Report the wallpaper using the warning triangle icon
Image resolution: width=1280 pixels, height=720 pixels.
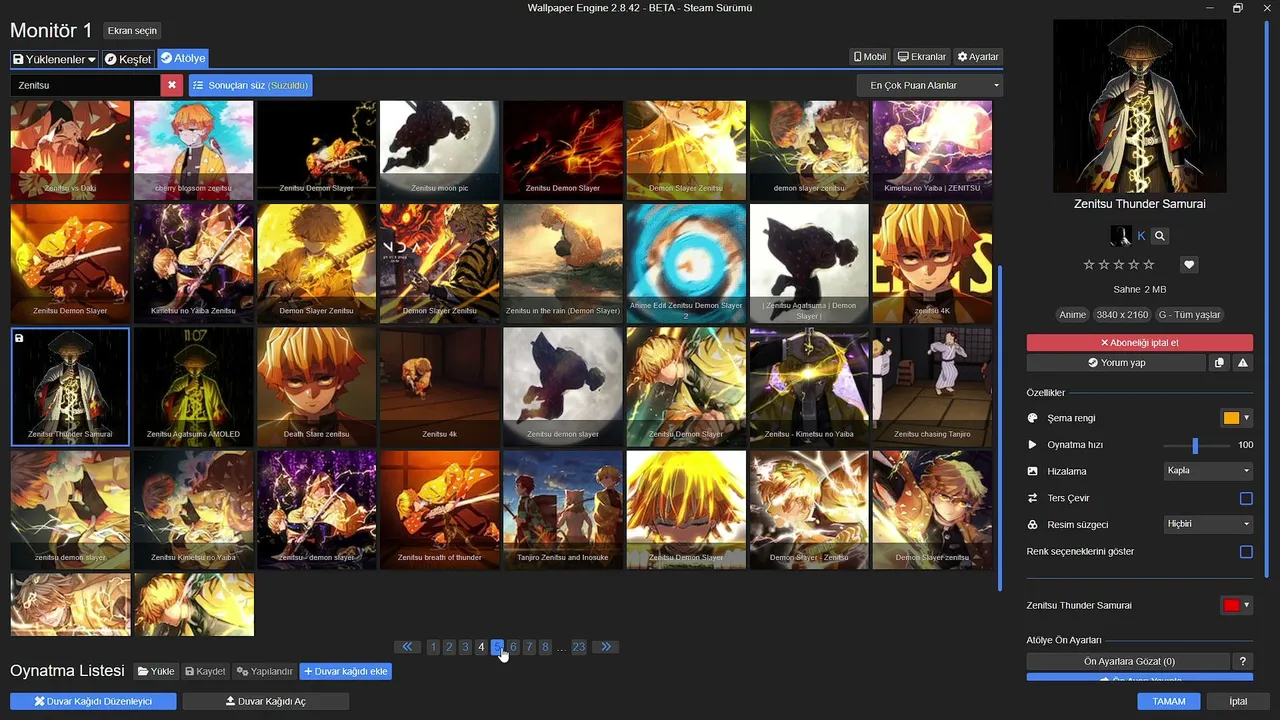[1243, 363]
